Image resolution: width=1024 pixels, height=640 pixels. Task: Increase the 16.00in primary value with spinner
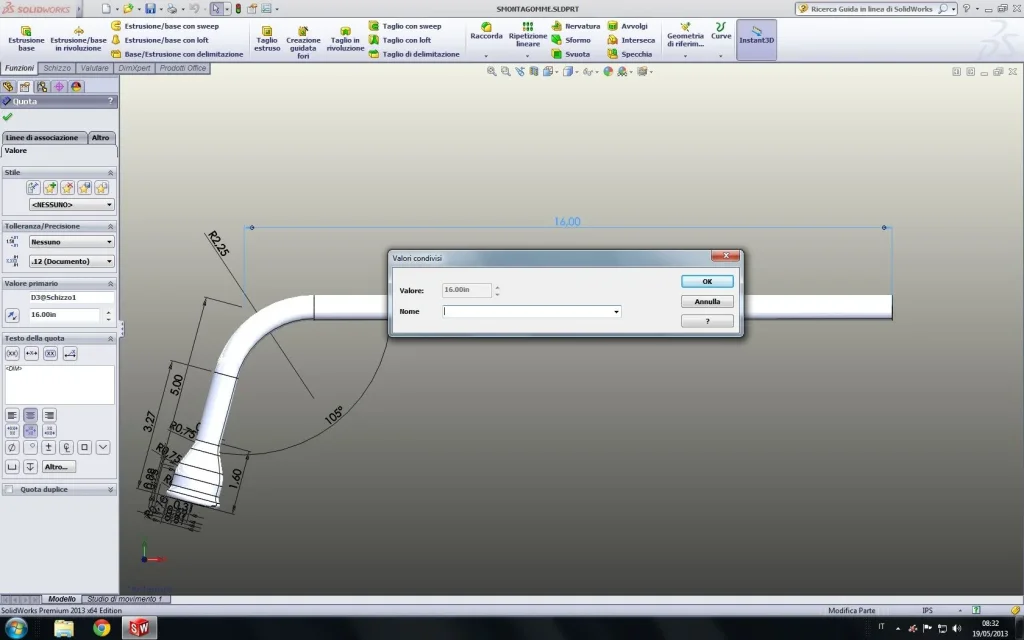click(x=108, y=311)
